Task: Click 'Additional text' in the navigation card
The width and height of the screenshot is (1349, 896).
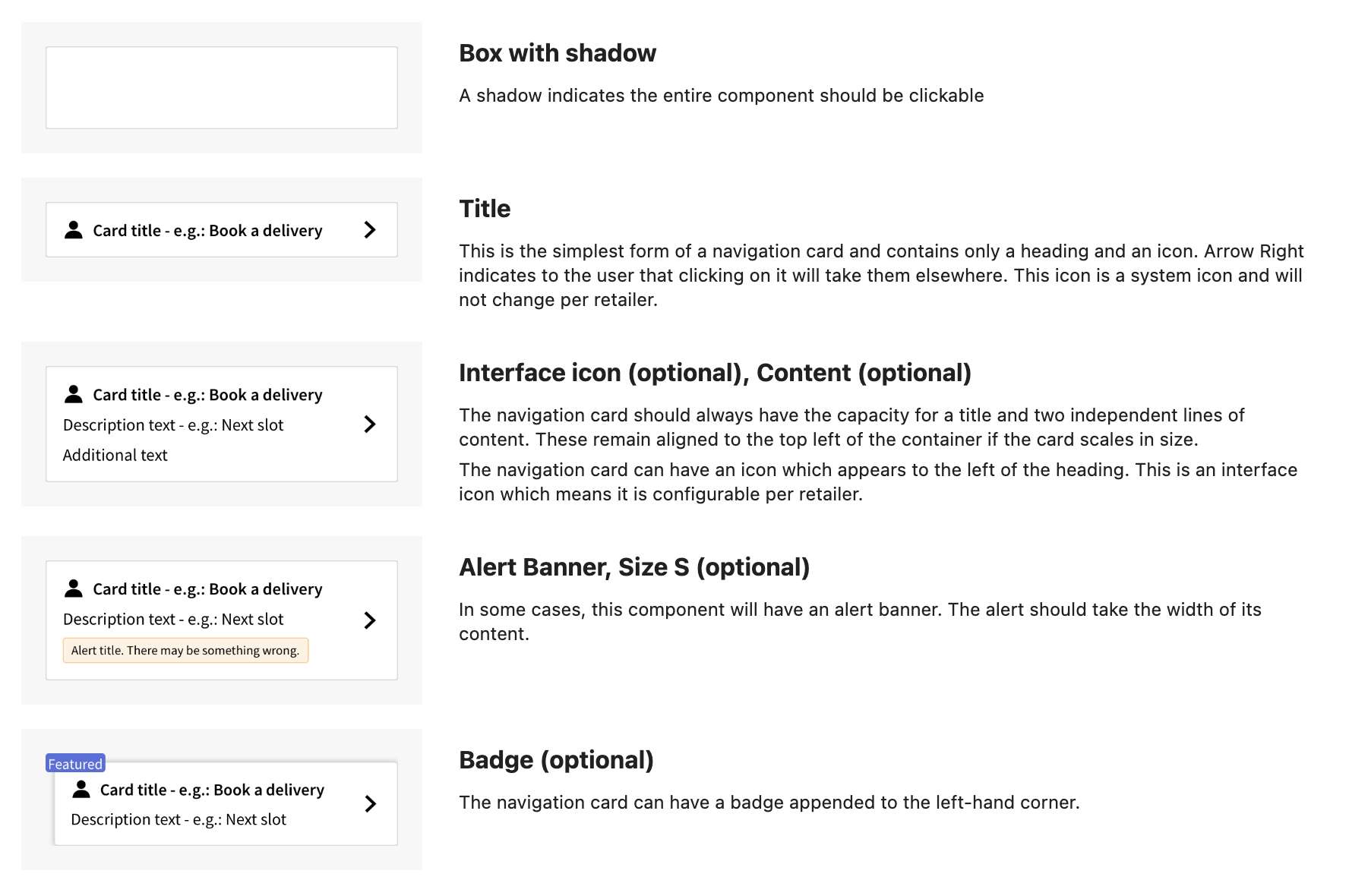Action: (115, 456)
